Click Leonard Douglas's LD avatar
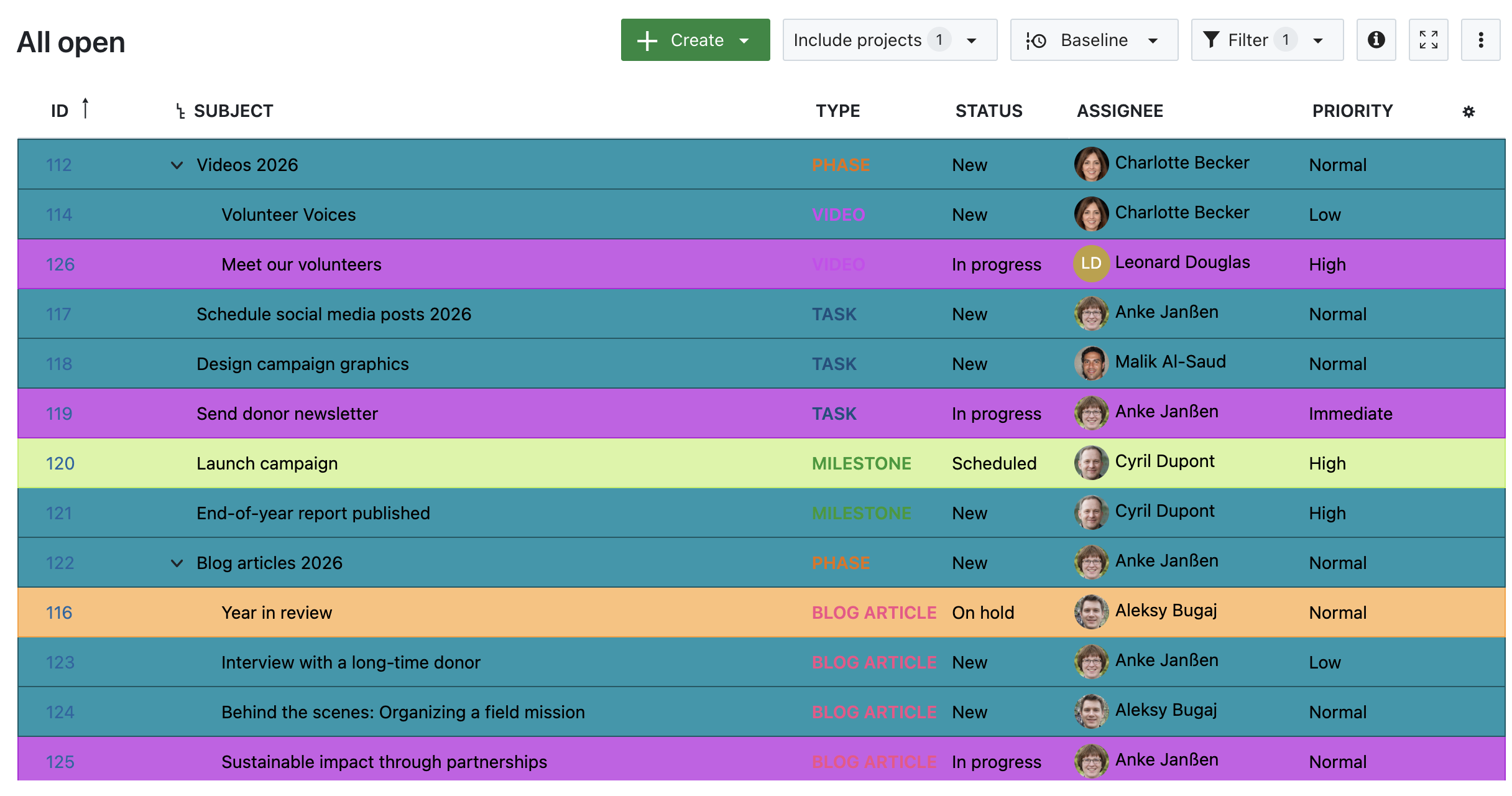Viewport: 1512px width, 796px height. click(1090, 264)
